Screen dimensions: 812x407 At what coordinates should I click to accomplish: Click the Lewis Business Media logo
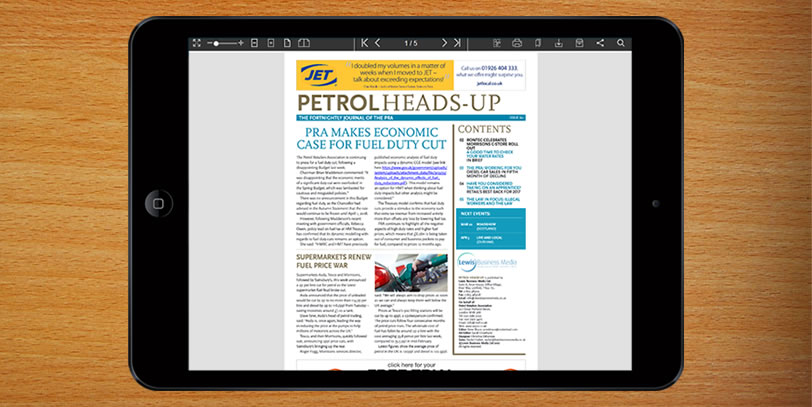coord(487,262)
